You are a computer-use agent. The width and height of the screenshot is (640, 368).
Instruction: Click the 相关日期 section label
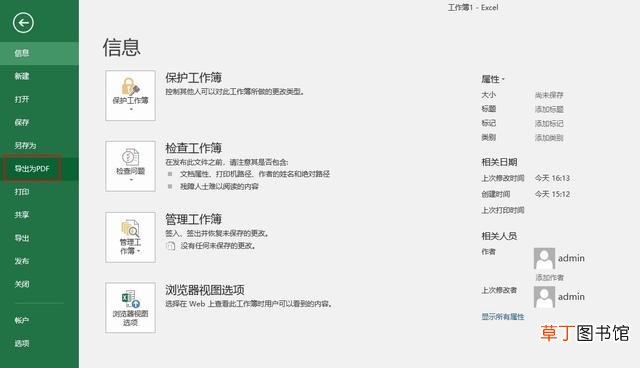coord(499,162)
